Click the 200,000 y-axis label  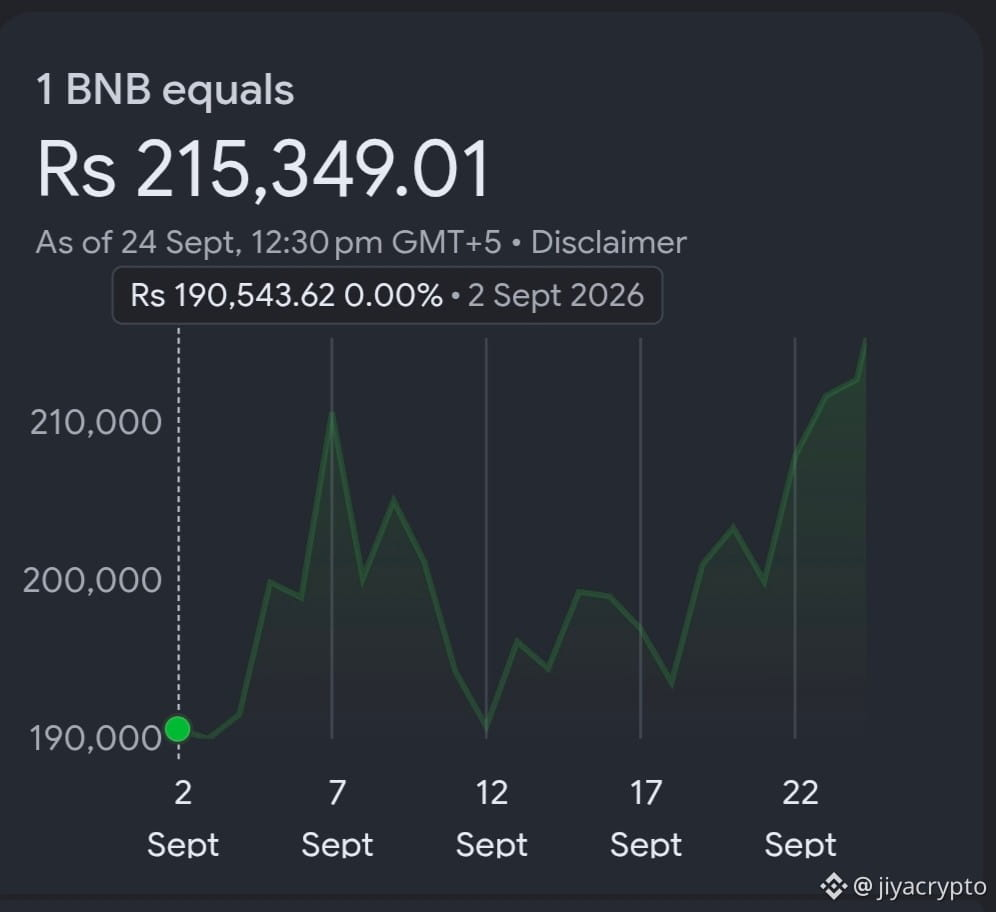pyautogui.click(x=92, y=580)
